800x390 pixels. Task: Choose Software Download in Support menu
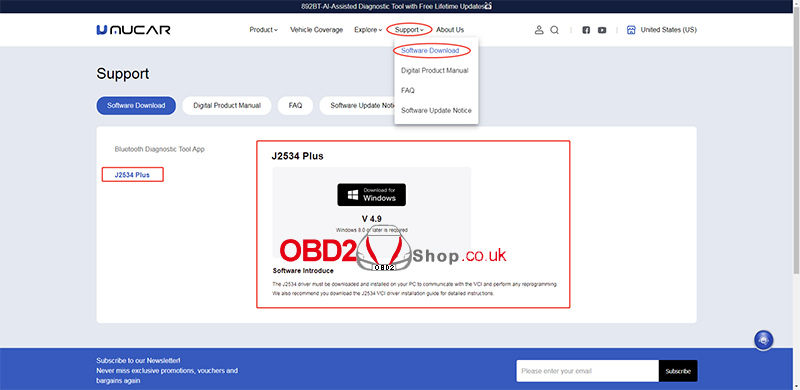430,51
